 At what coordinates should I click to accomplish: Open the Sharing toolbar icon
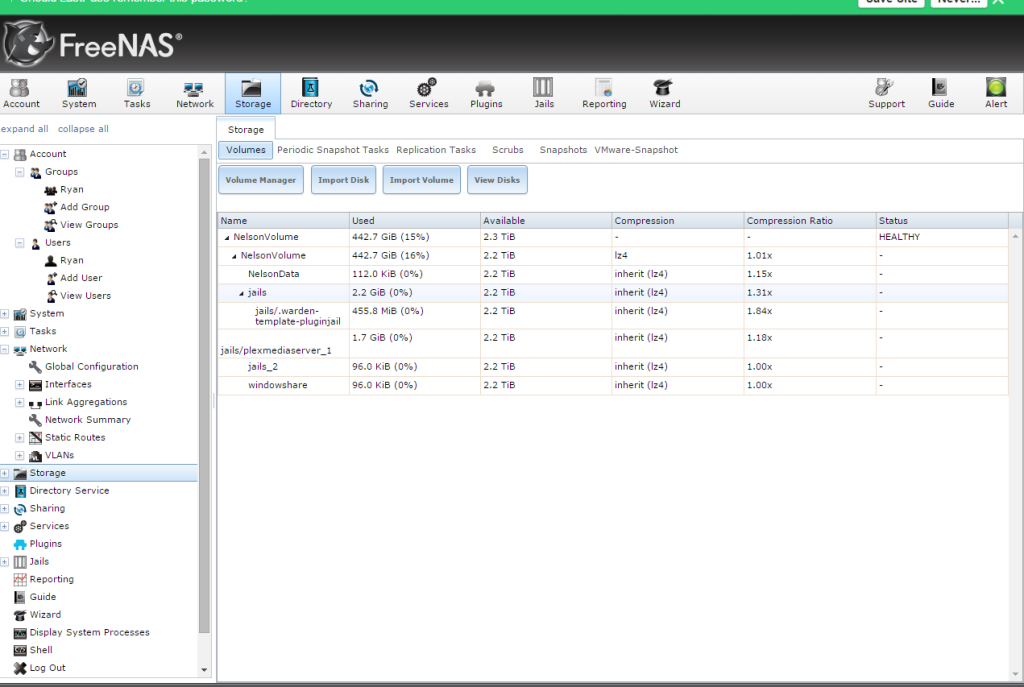[x=370, y=93]
